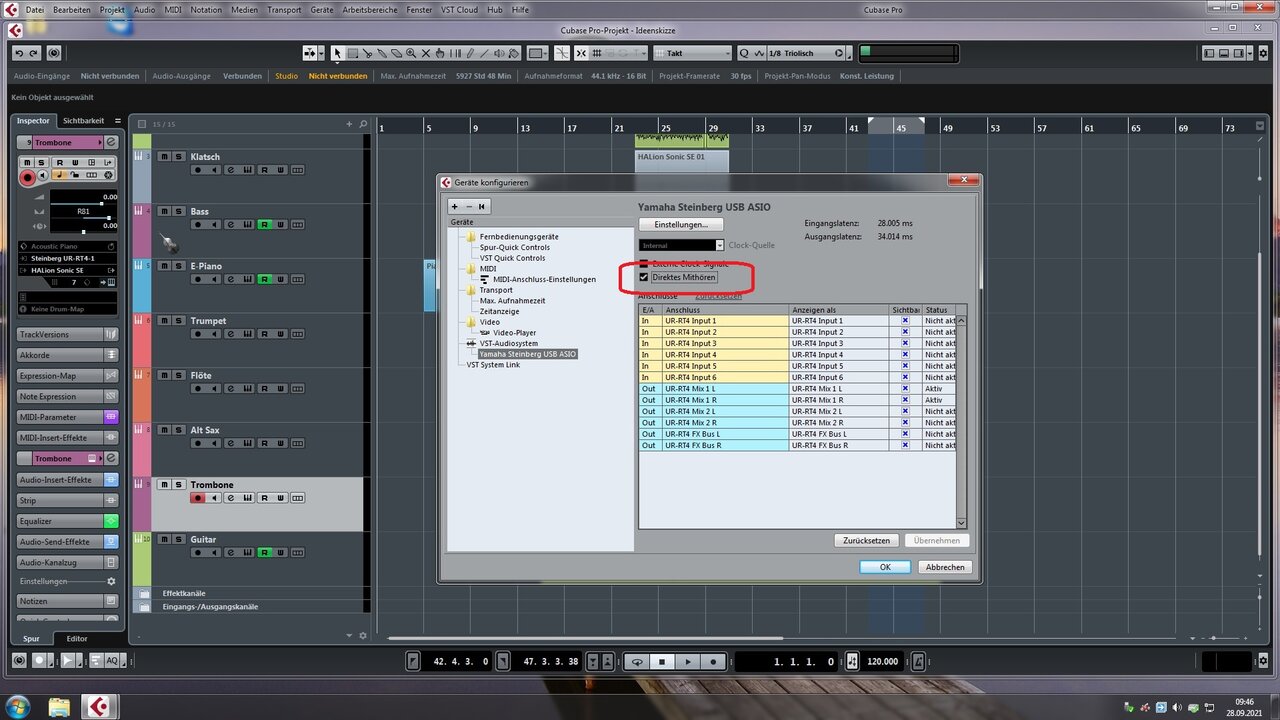Open the Transport menu
Viewport: 1280px width, 720px height.
(x=284, y=9)
